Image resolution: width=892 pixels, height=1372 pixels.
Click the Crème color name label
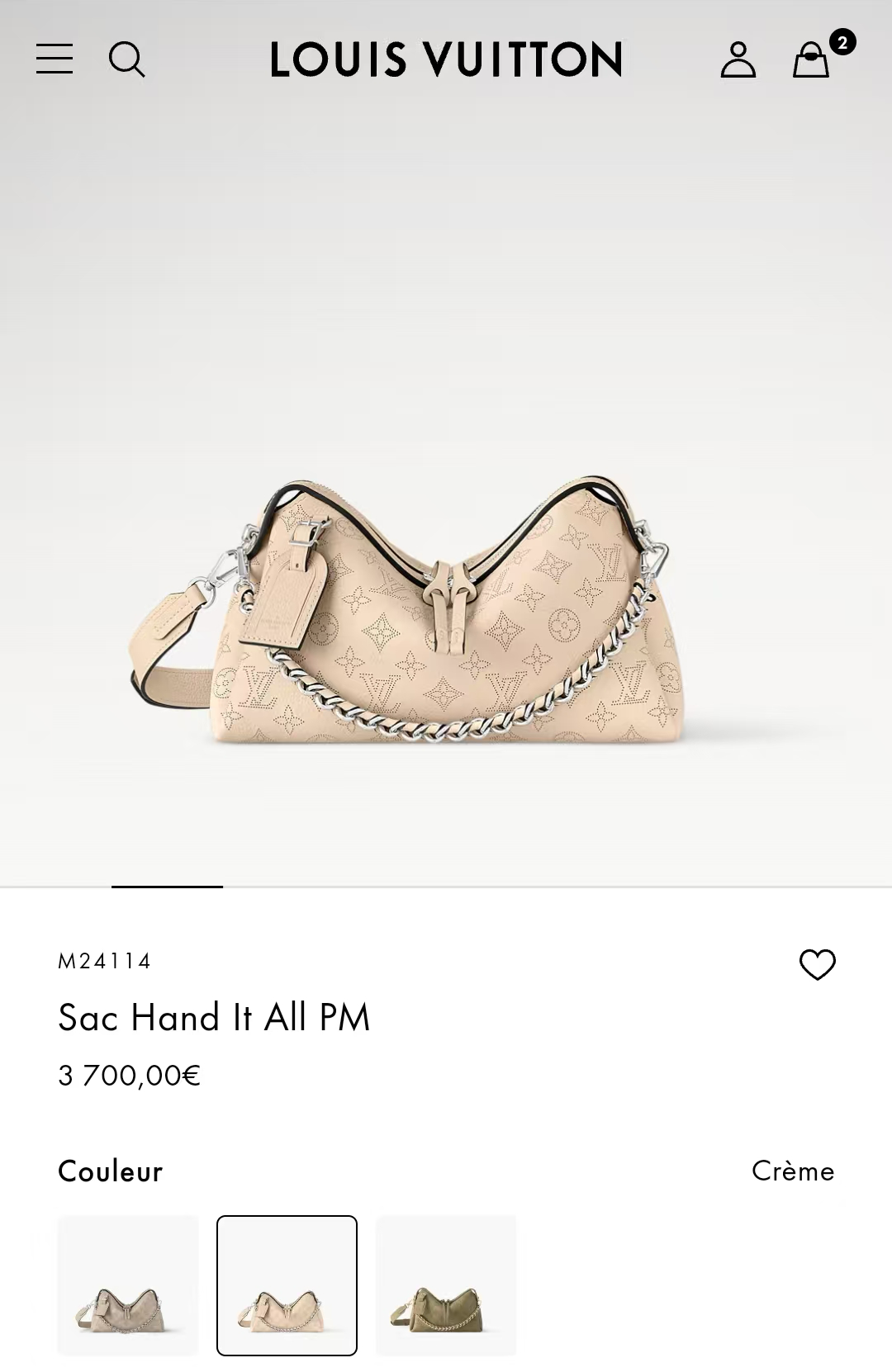click(x=793, y=1171)
